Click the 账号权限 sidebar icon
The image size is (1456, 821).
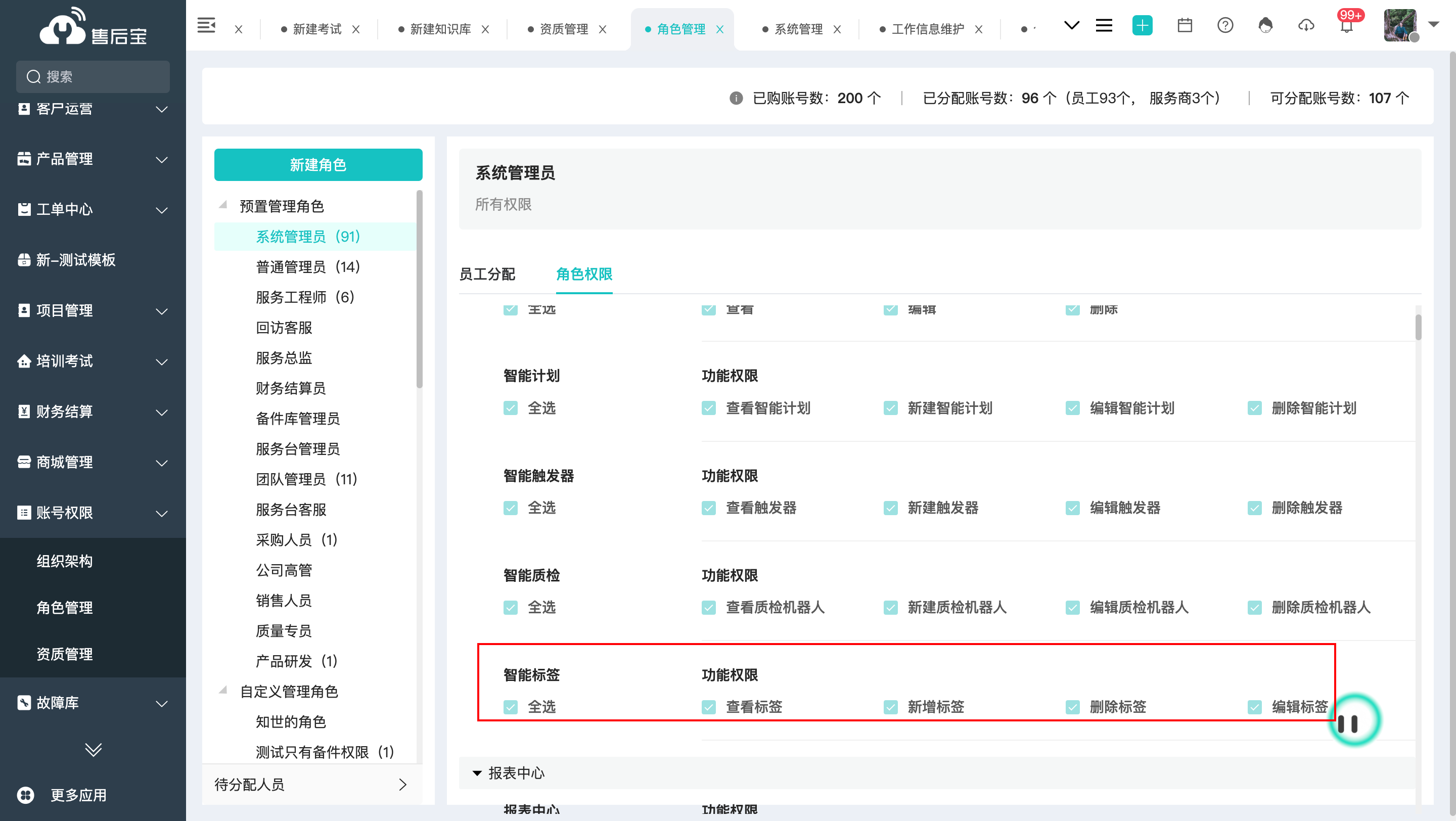pos(24,513)
